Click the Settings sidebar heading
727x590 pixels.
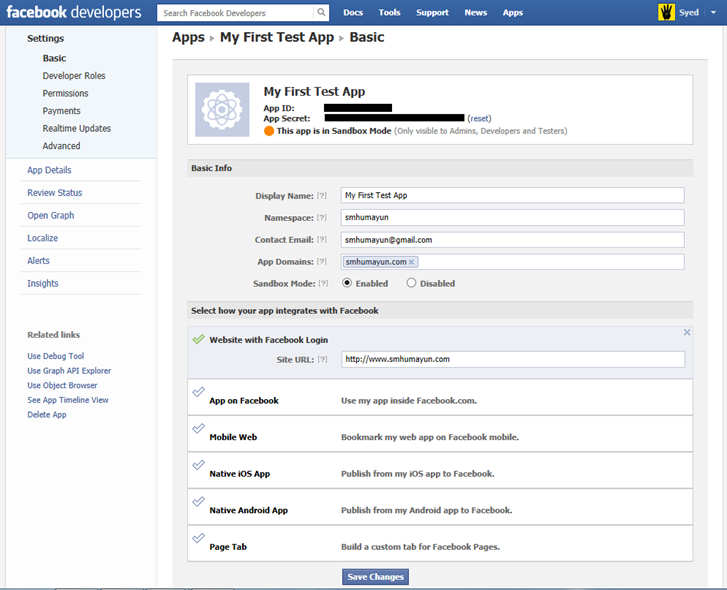click(x=45, y=38)
